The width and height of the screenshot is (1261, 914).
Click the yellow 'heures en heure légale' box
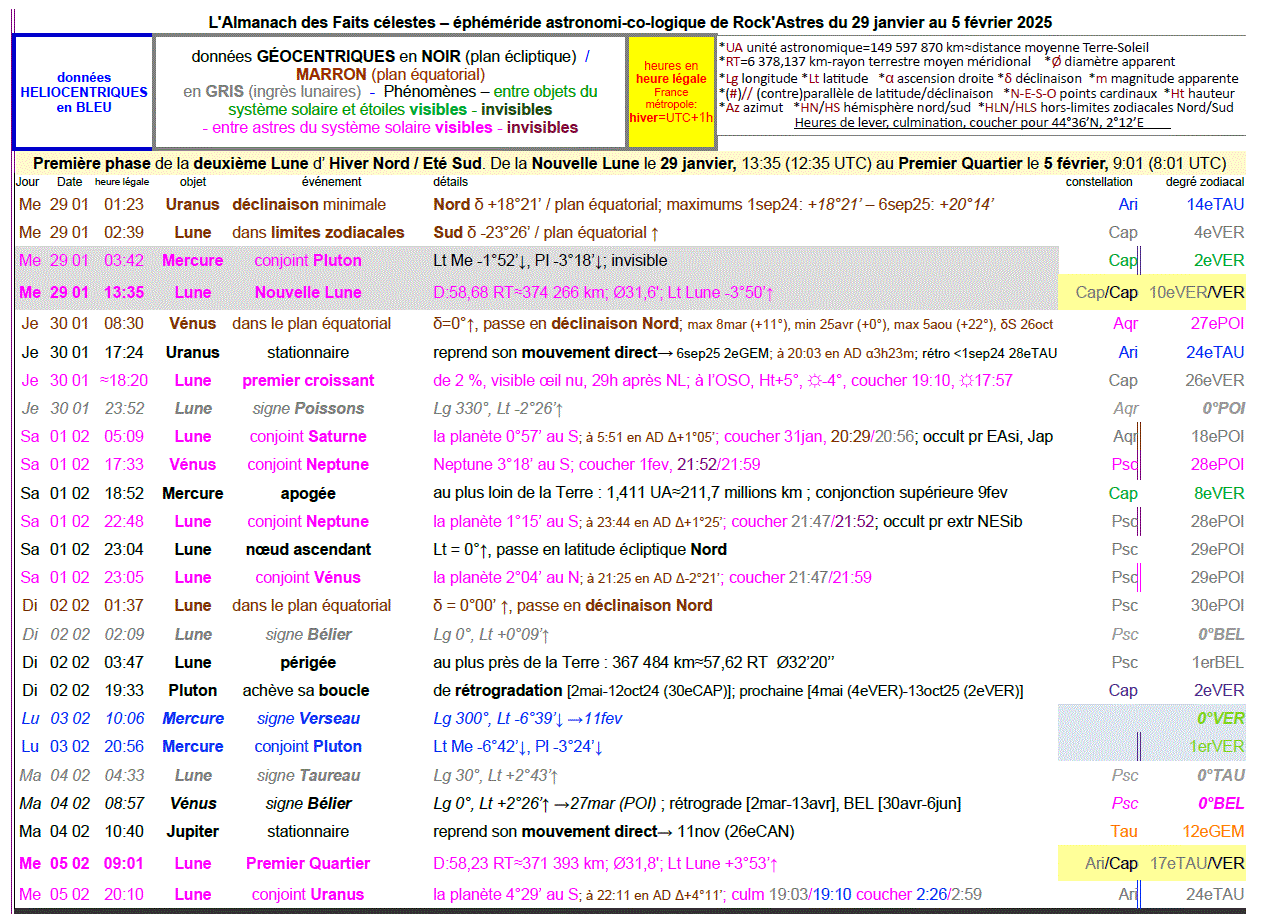coord(671,92)
